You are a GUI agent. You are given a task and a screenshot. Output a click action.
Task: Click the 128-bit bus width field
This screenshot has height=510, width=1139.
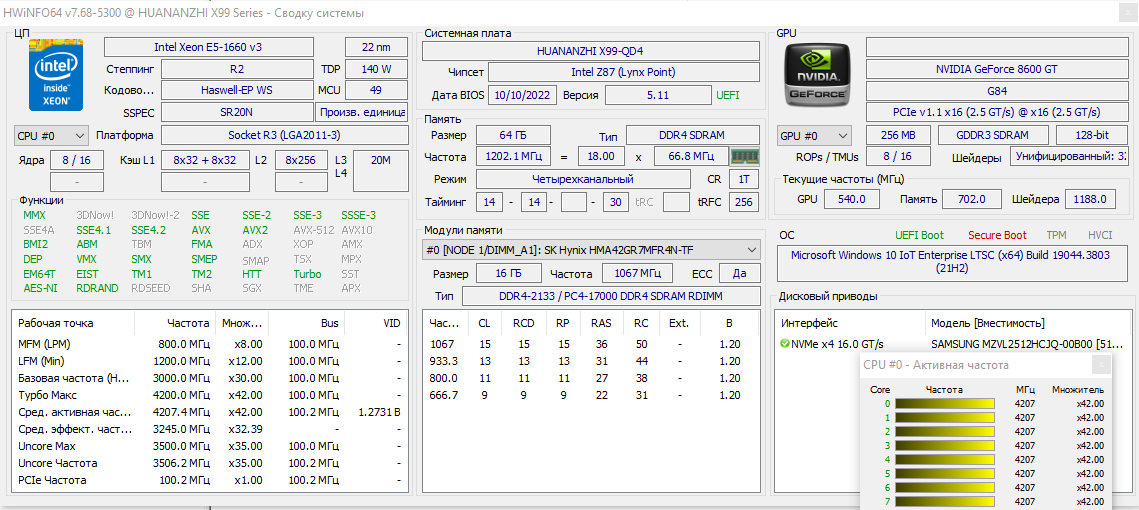(x=1091, y=135)
